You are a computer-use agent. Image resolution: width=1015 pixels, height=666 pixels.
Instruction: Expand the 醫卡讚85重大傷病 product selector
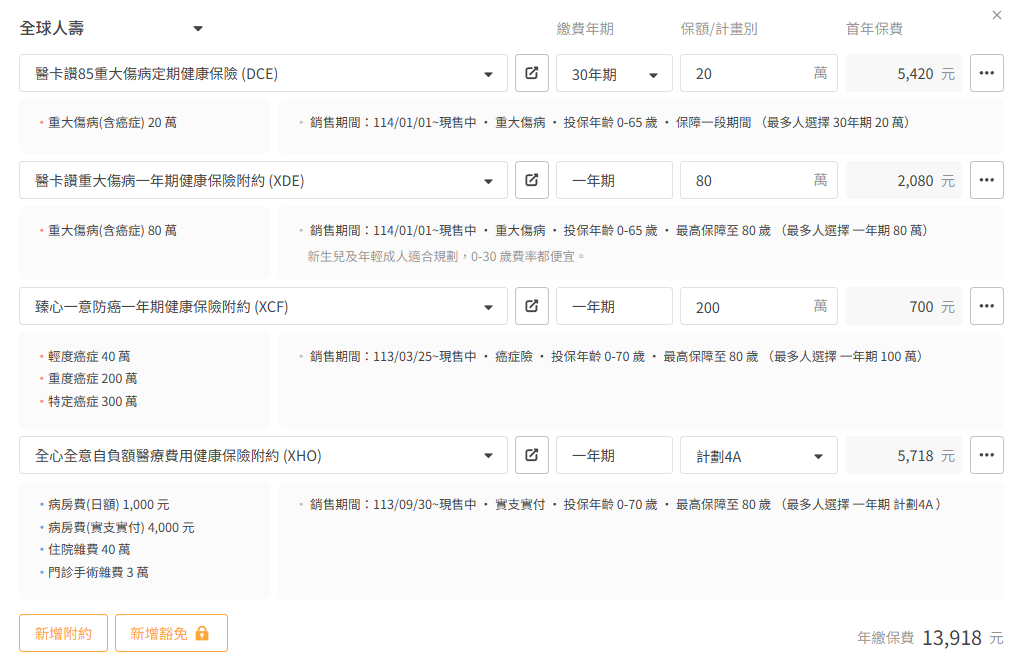[x=263, y=74]
